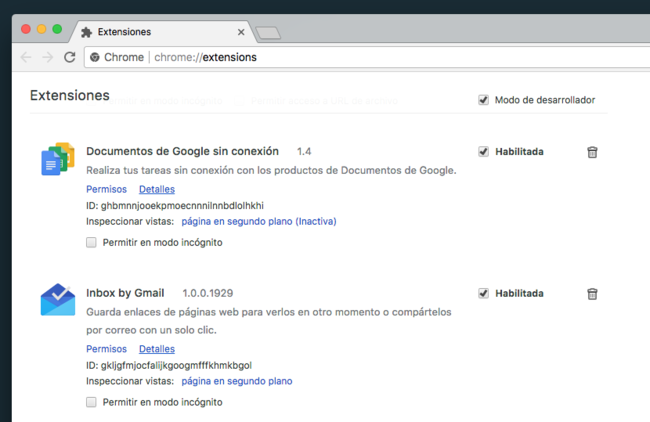The image size is (650, 422).
Task: Click the Inbox by Gmail title
Action: 125,293
